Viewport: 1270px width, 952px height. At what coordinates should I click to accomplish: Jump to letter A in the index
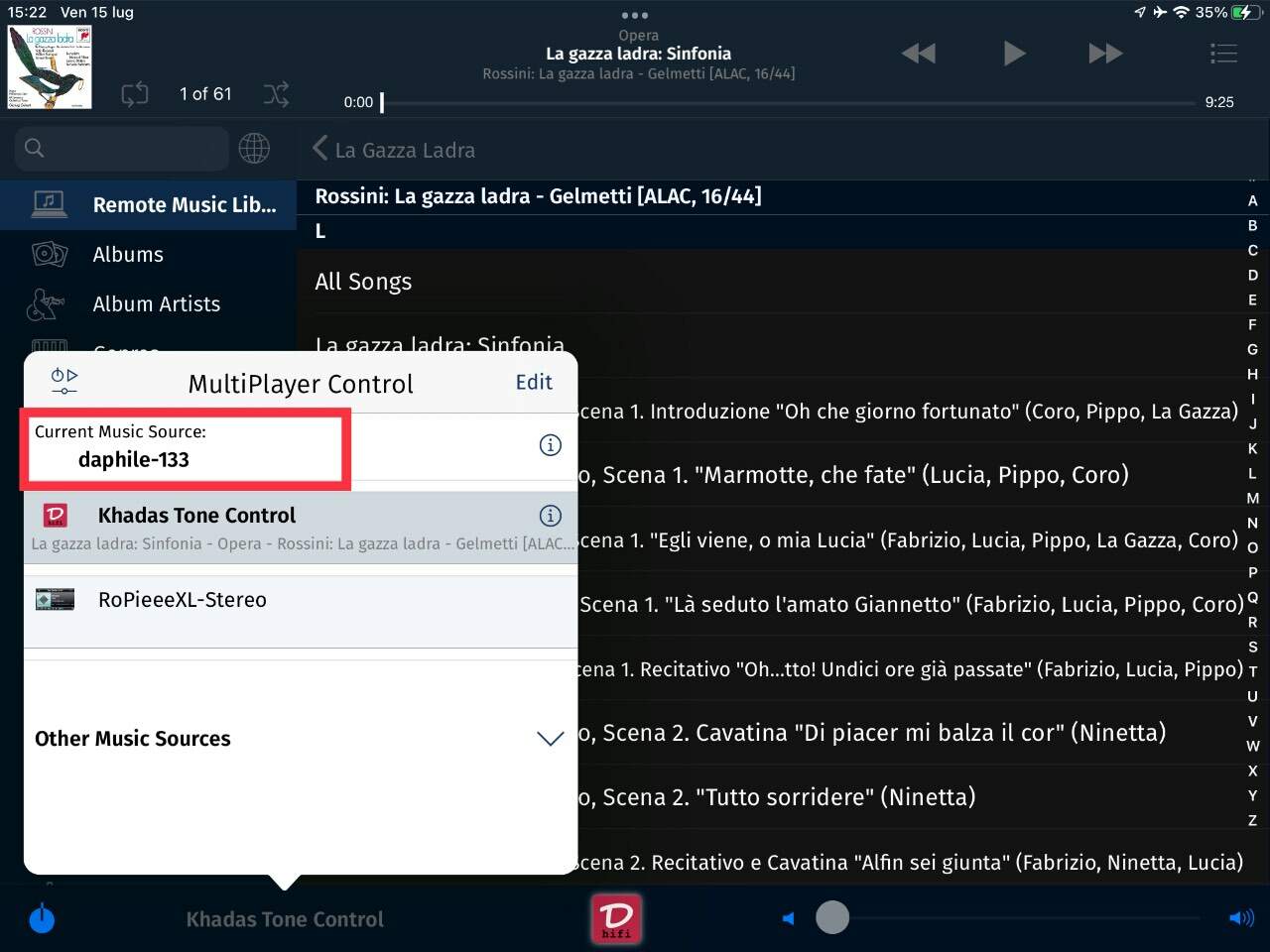point(1253,200)
